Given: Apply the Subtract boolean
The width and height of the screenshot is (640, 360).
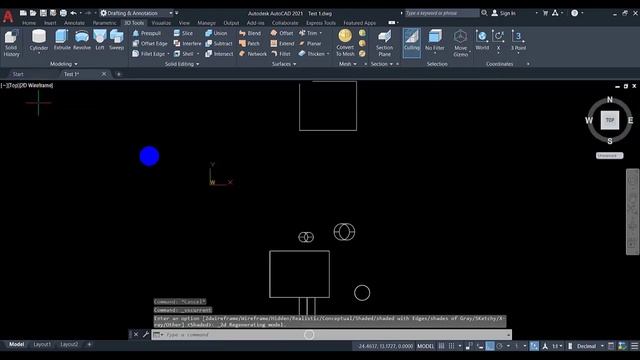Looking at the screenshot, I should click(219, 43).
